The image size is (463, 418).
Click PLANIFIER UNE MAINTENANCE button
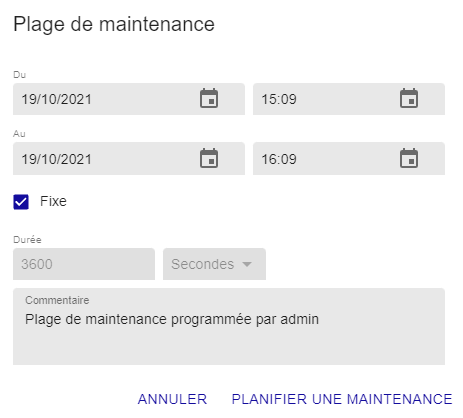tap(342, 399)
